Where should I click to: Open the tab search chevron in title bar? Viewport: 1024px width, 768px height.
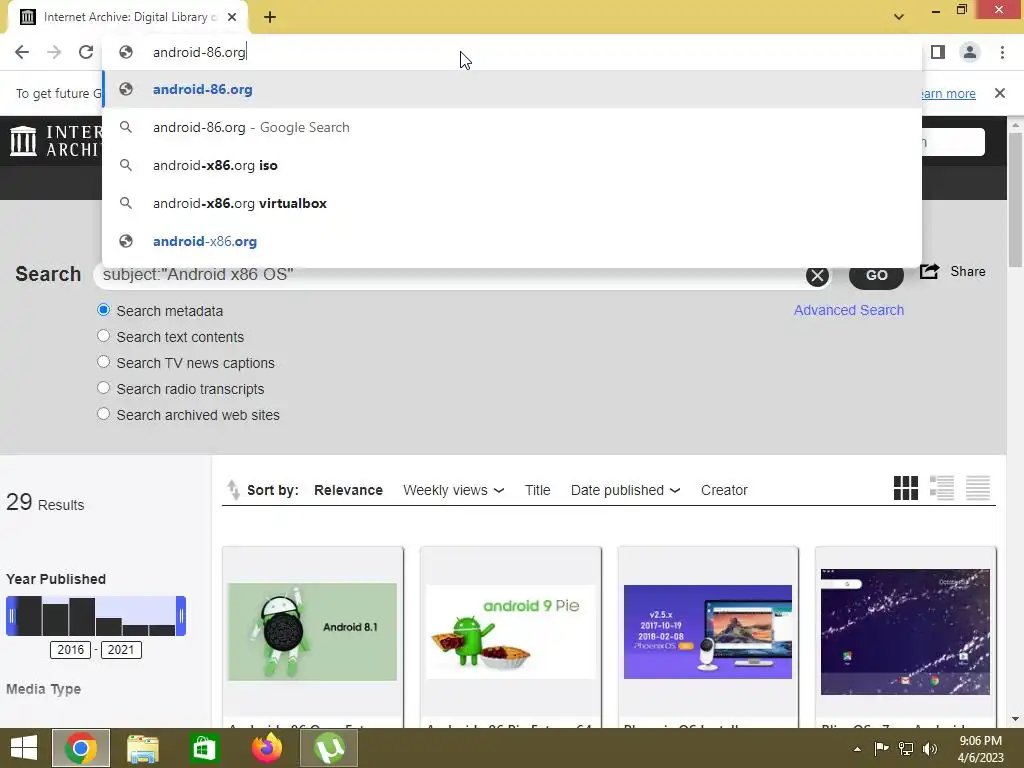point(899,17)
